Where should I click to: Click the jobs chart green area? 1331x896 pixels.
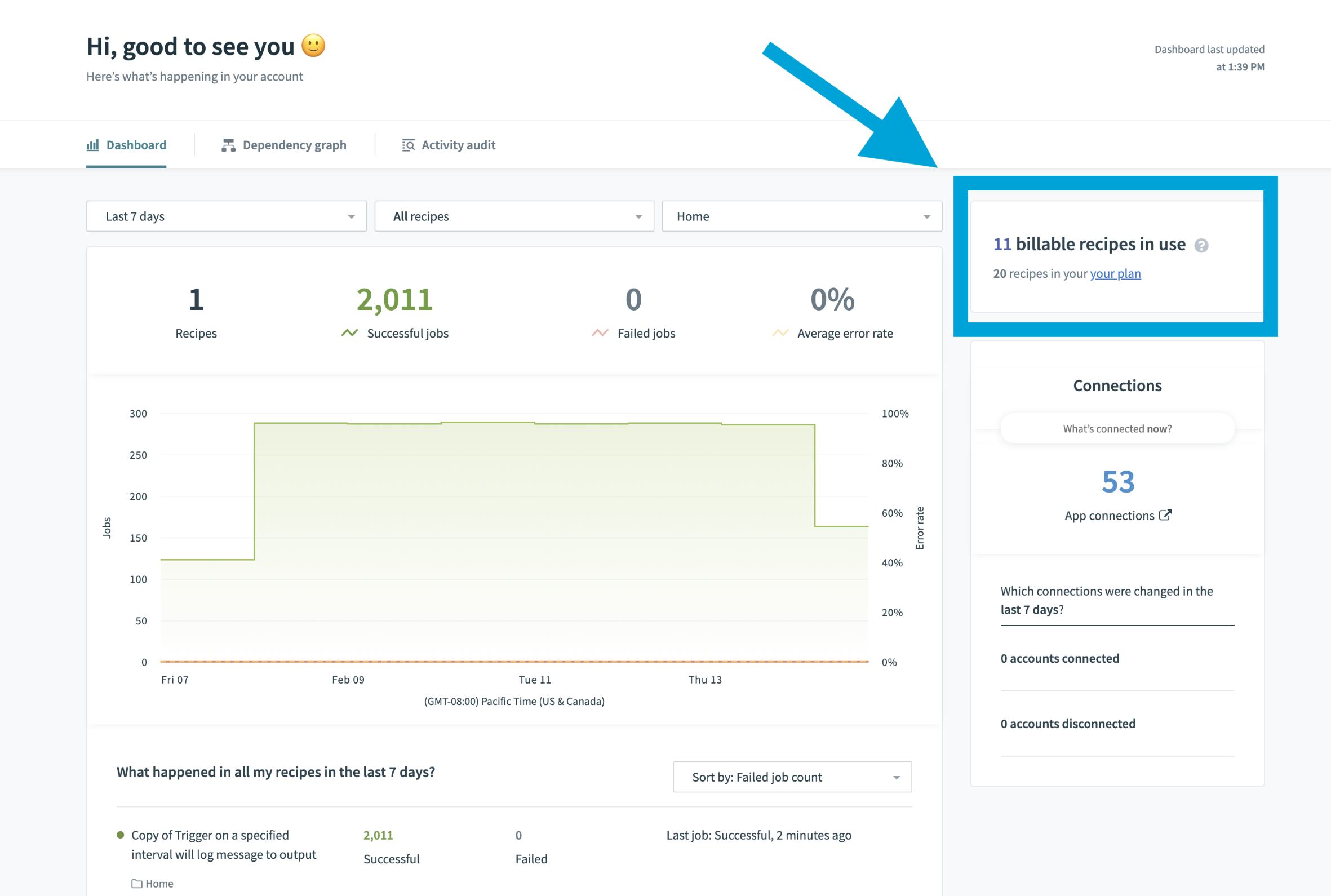[x=514, y=542]
